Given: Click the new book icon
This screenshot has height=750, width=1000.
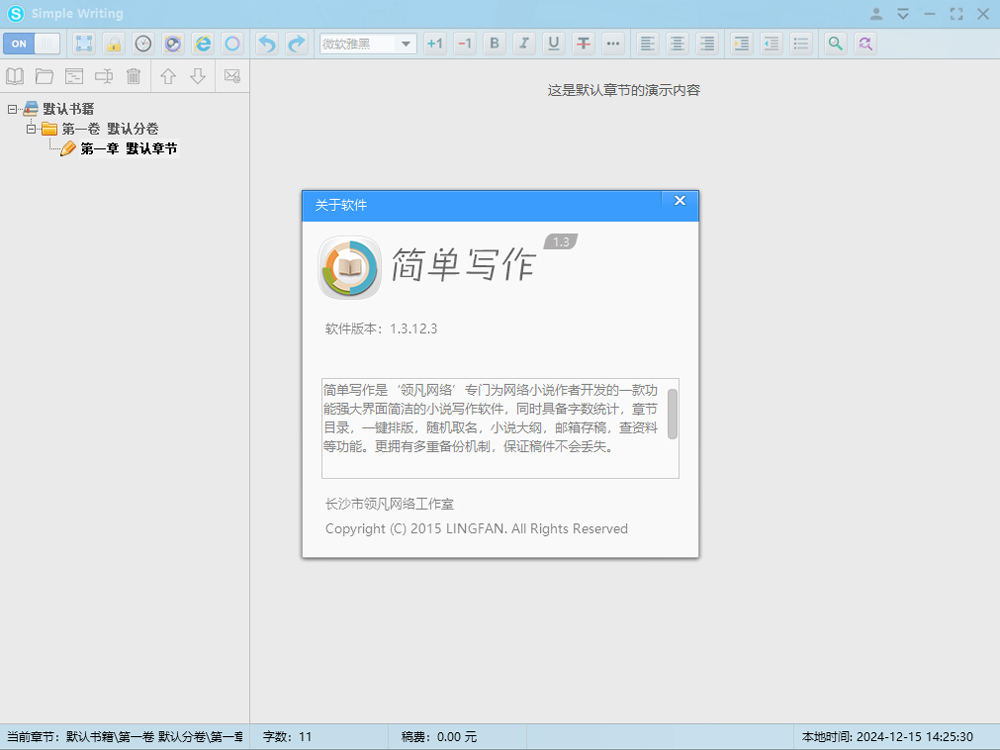Looking at the screenshot, I should [x=15, y=77].
